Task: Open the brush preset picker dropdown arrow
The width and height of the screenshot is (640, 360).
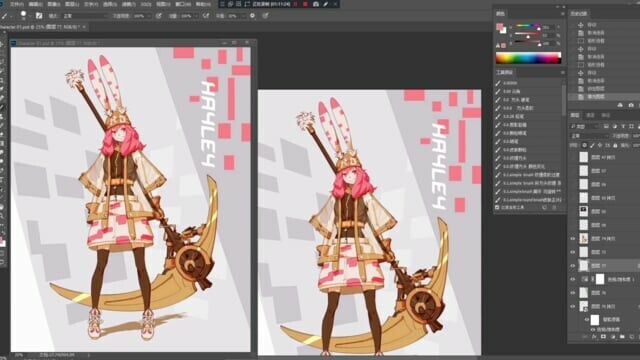Action: (x=30, y=16)
